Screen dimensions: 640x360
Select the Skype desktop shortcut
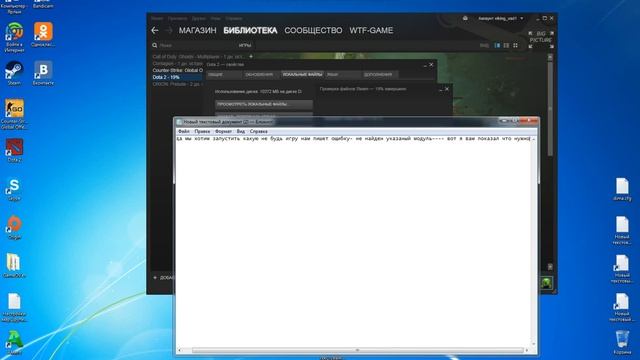[x=14, y=190]
